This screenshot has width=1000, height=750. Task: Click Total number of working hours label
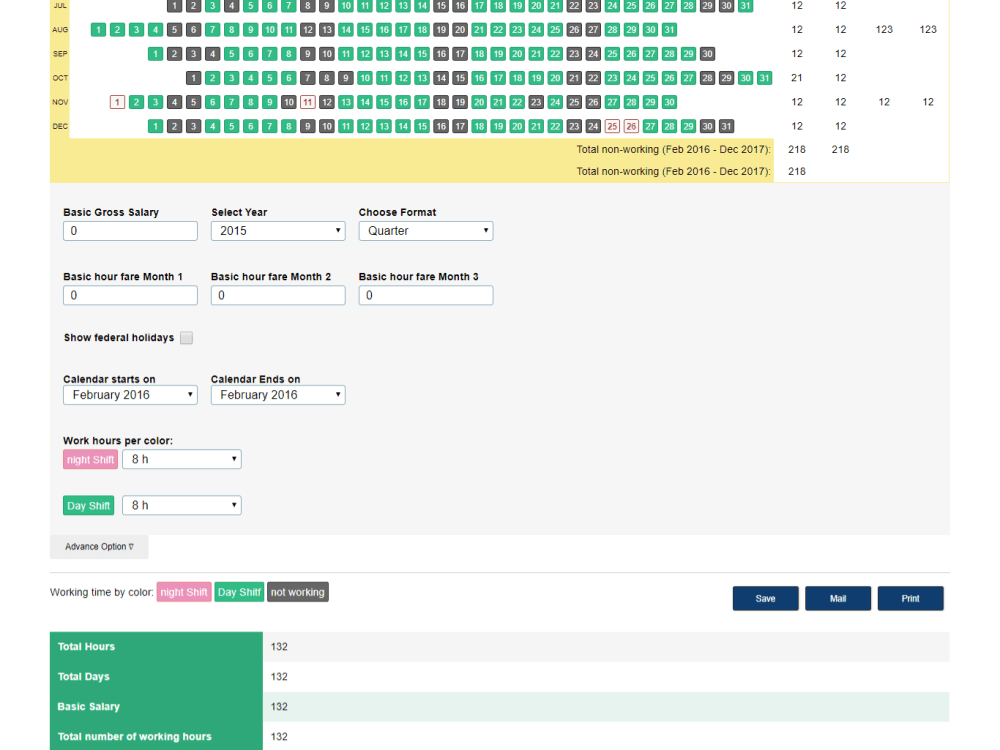pyautogui.click(x=135, y=737)
